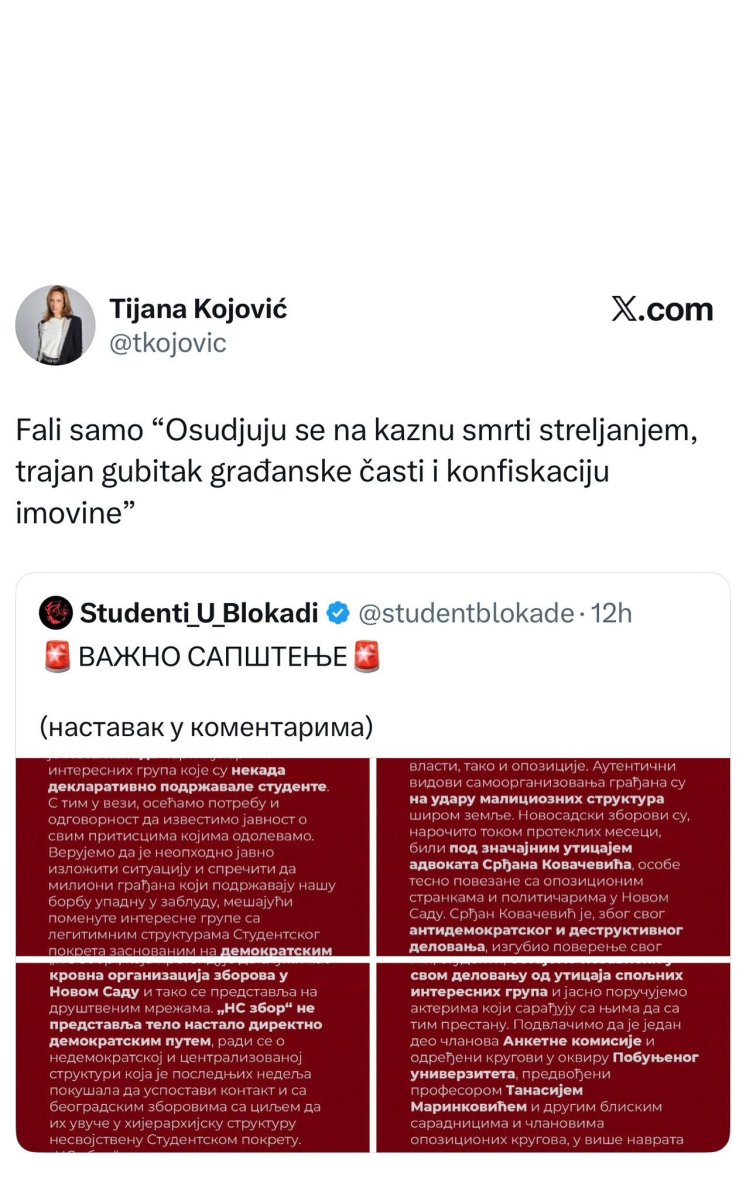Click the @tkojovic handle
This screenshot has width=746, height=1200.
click(168, 343)
